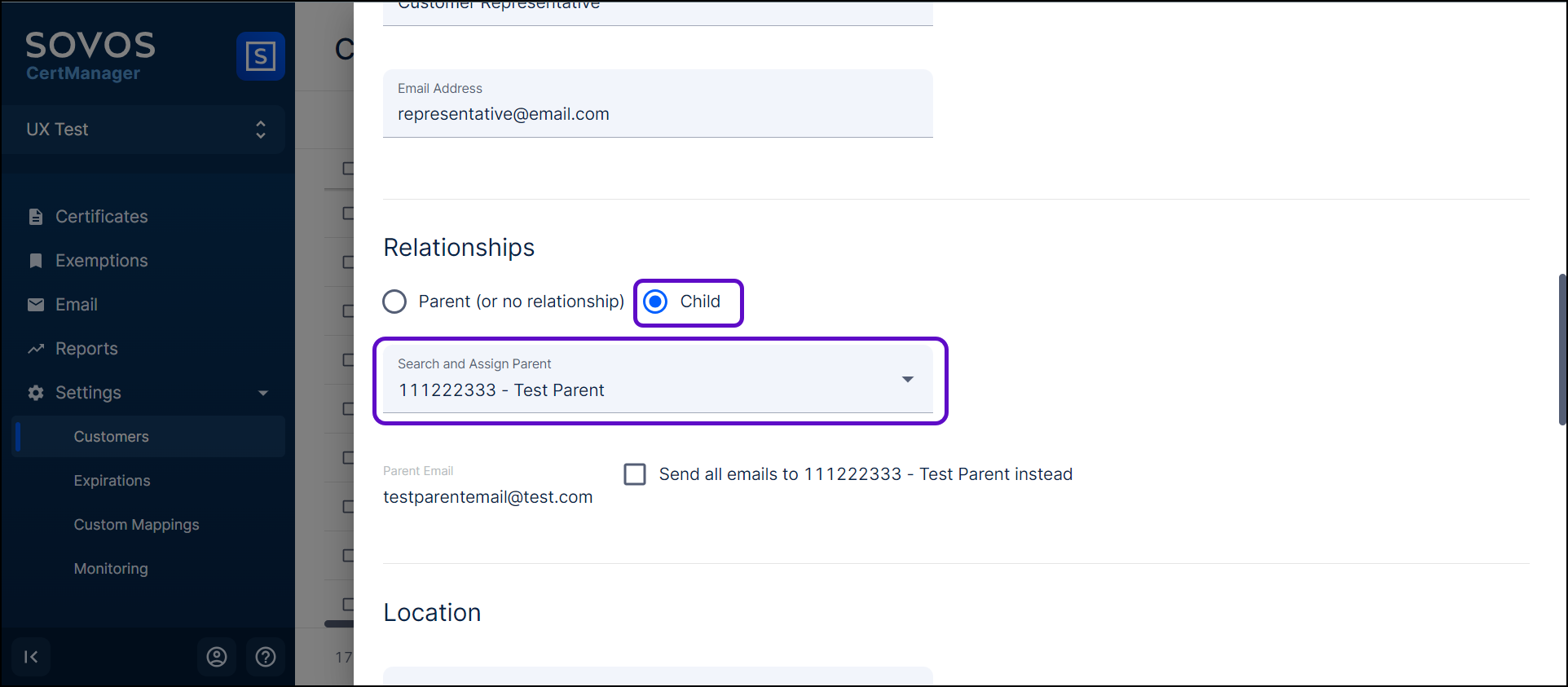Open the user account profile icon
This screenshot has width=1568, height=687.
tap(217, 657)
